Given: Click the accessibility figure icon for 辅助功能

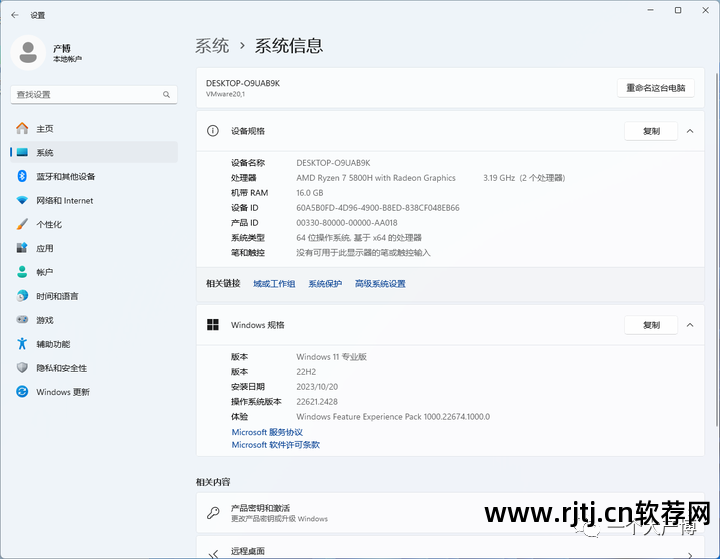Looking at the screenshot, I should (22, 344).
